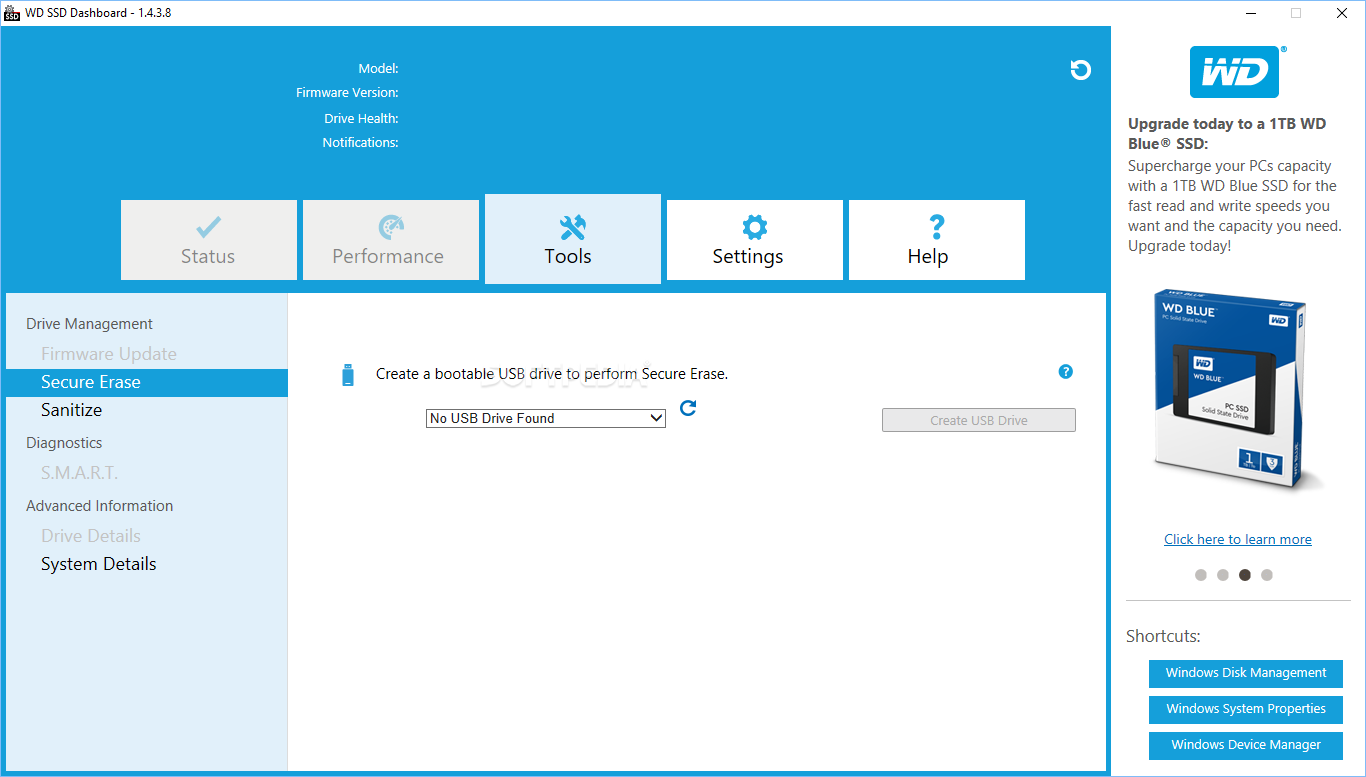This screenshot has width=1366, height=777.
Task: Select Drive Details in the sidebar
Action: [91, 536]
